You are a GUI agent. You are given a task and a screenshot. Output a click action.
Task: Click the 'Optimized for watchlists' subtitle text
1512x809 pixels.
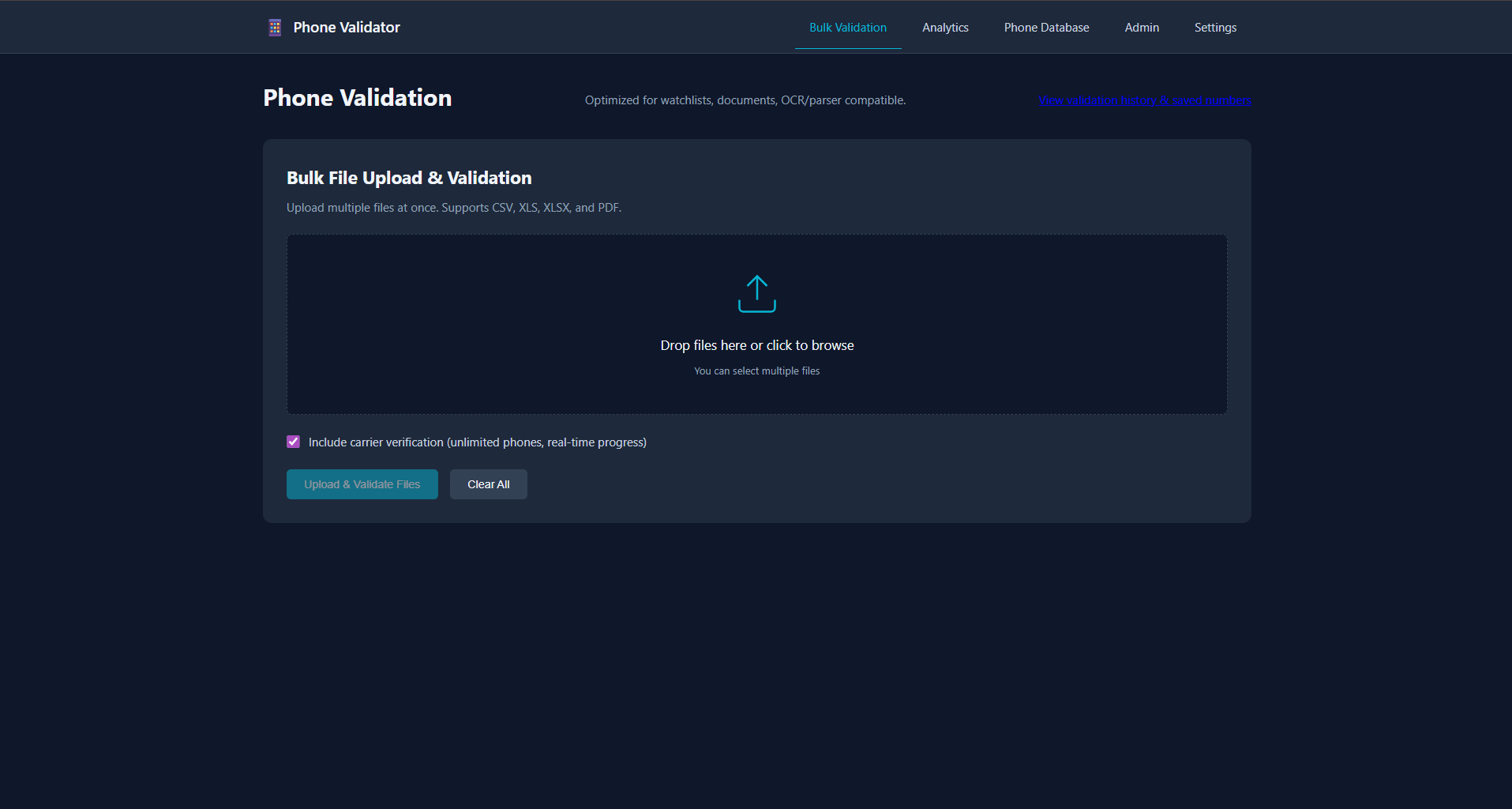[x=745, y=100]
